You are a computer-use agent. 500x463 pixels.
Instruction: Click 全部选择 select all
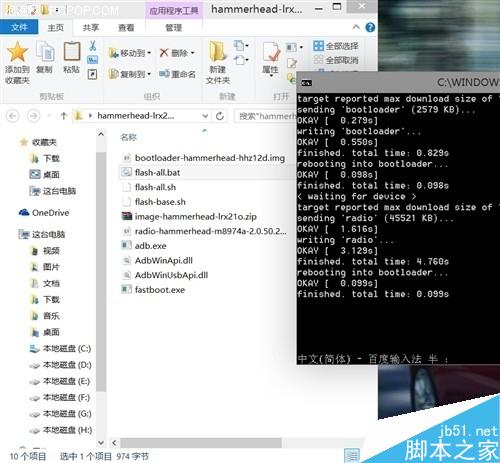point(336,46)
